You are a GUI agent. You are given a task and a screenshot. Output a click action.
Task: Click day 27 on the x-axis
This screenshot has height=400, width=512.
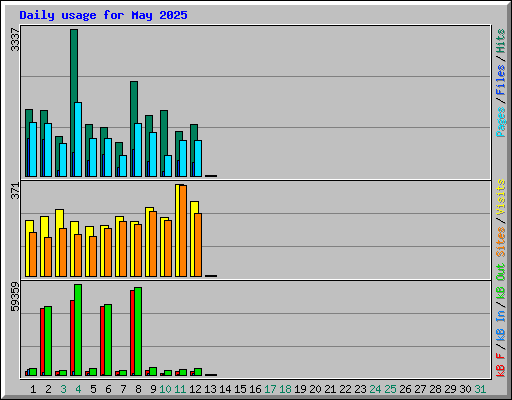[420, 389]
